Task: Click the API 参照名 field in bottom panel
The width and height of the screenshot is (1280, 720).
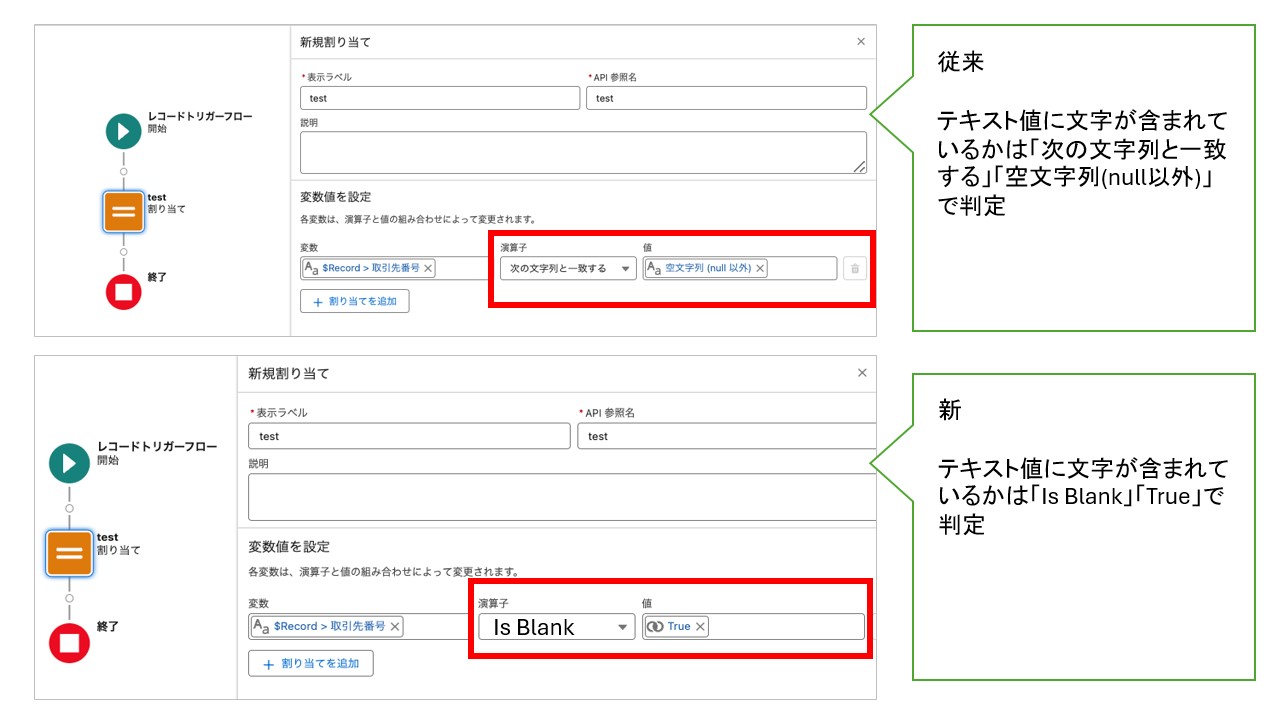Action: point(727,436)
